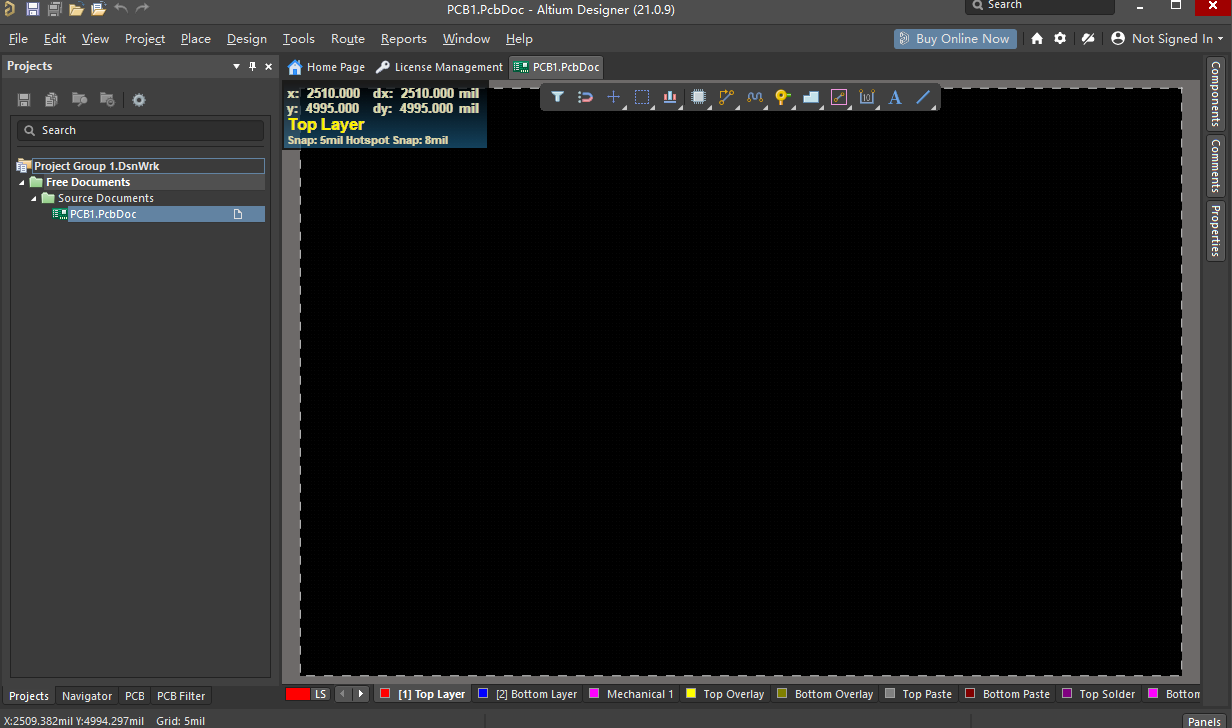Select the Place Via tool
The image size is (1232, 728).
(783, 97)
